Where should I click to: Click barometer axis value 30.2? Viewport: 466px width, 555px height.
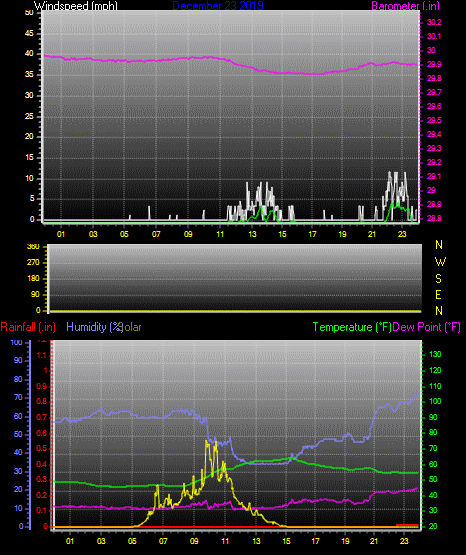coord(434,22)
